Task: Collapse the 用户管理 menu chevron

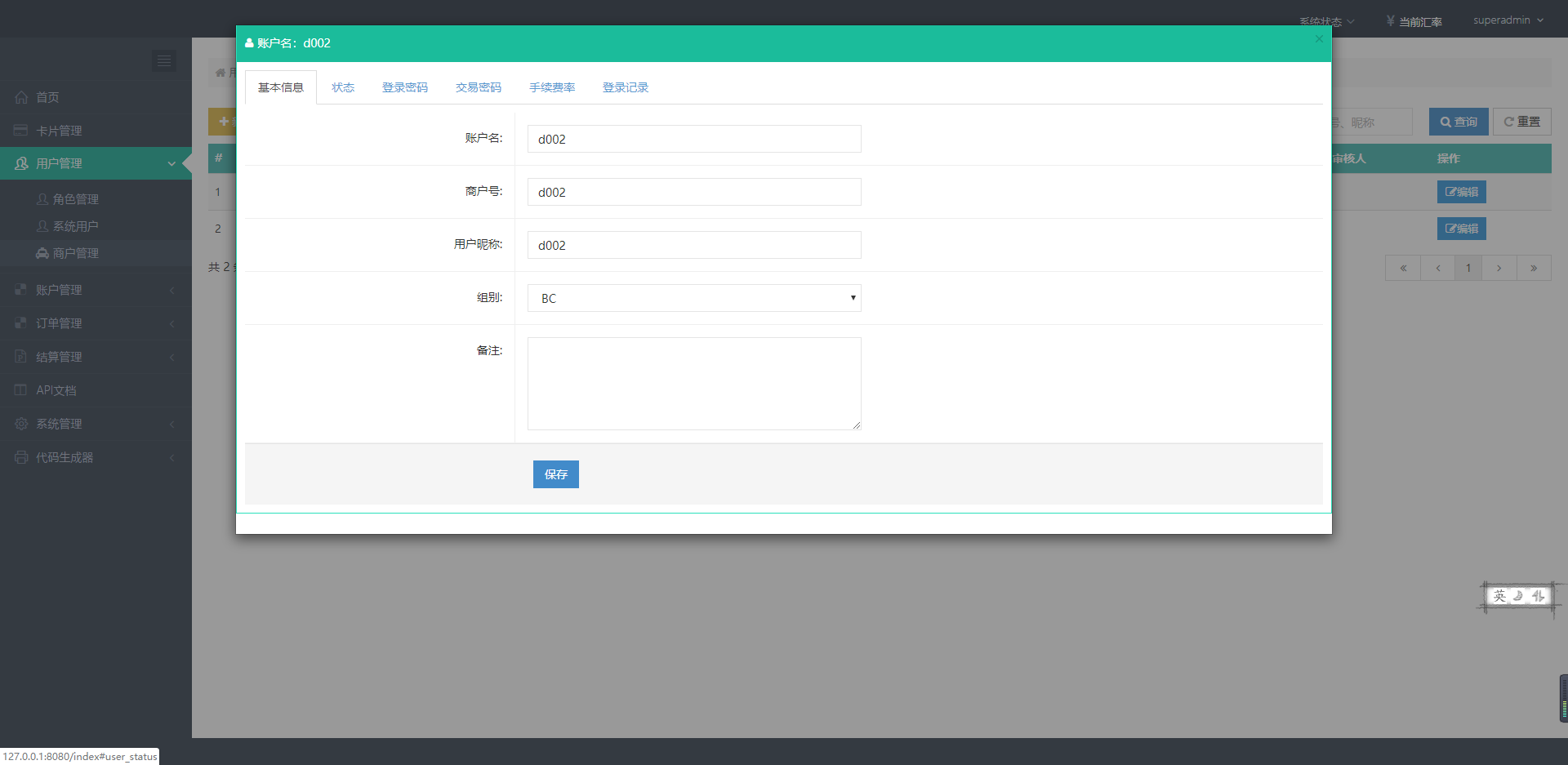Action: 171,163
